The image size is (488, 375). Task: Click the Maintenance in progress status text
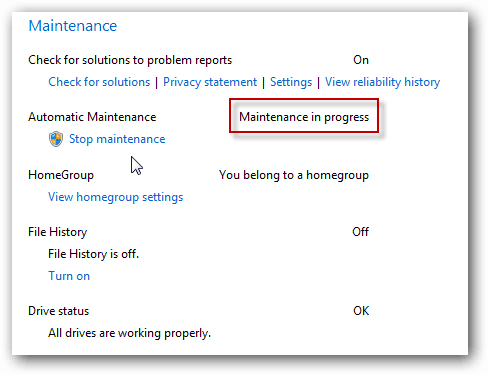click(x=304, y=117)
